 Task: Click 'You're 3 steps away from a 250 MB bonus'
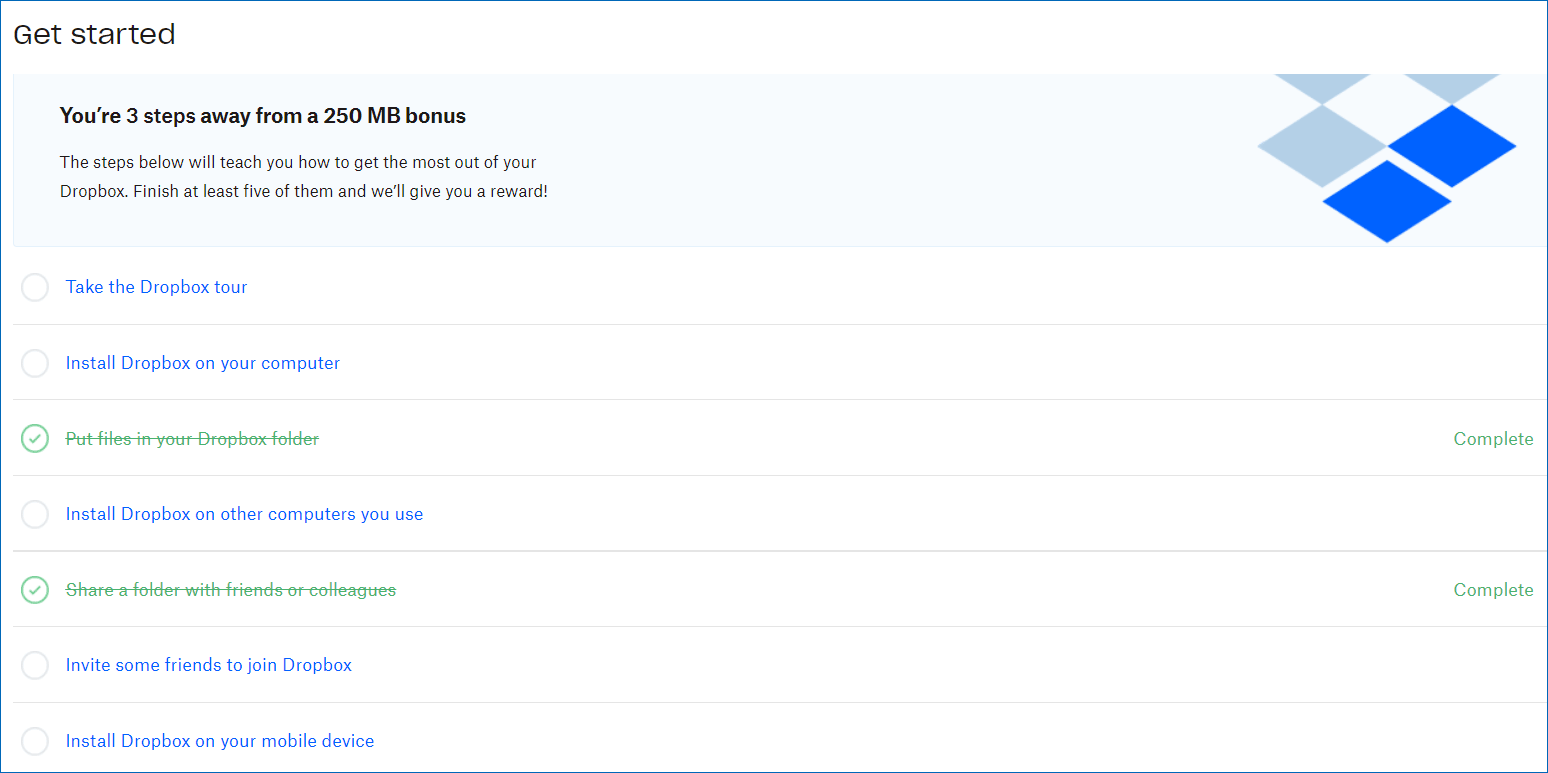click(263, 116)
